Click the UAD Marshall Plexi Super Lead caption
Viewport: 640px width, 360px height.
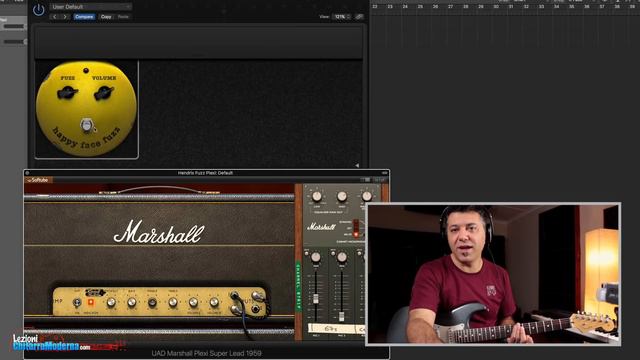(x=207, y=353)
